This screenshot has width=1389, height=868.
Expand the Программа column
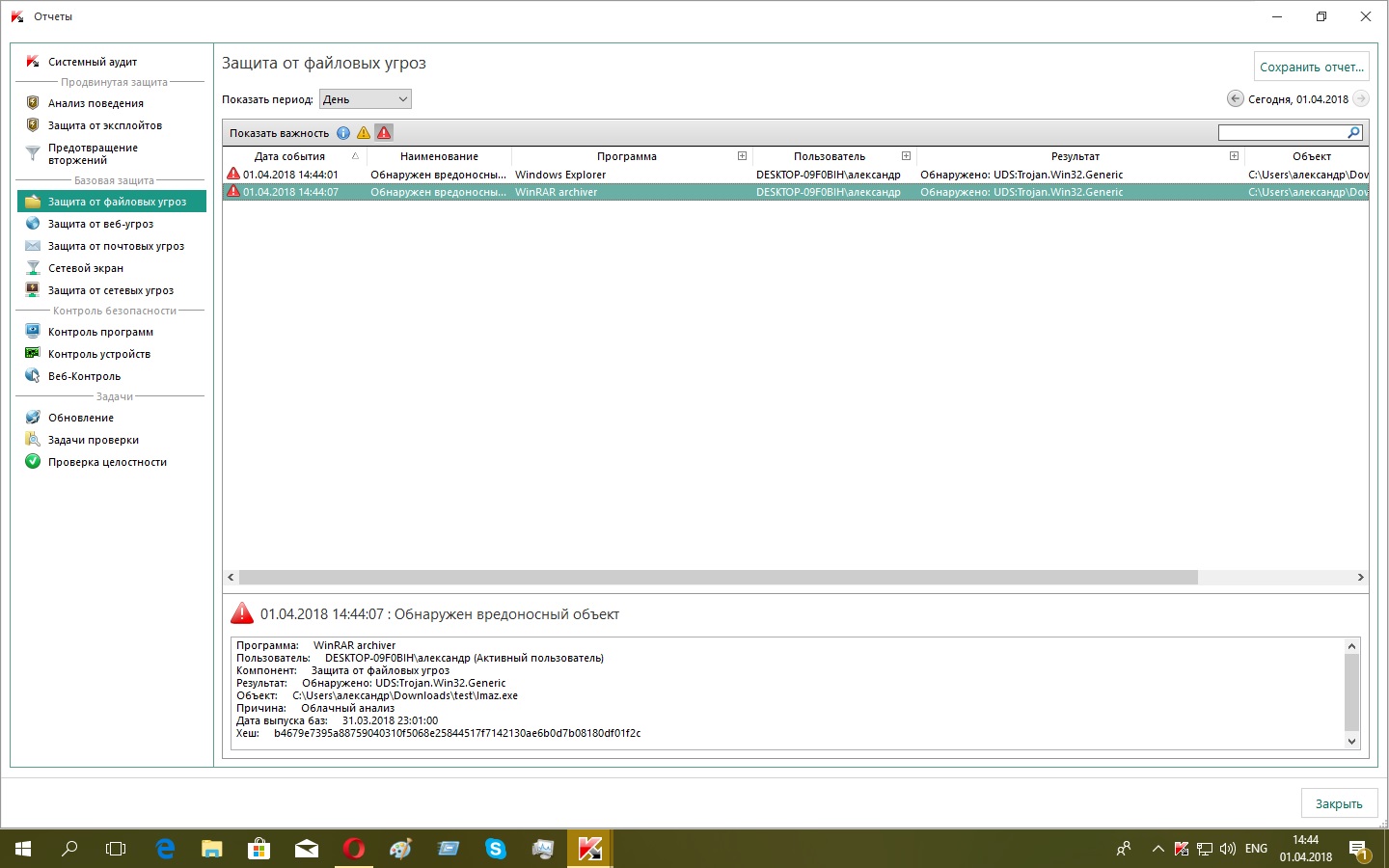tap(742, 156)
